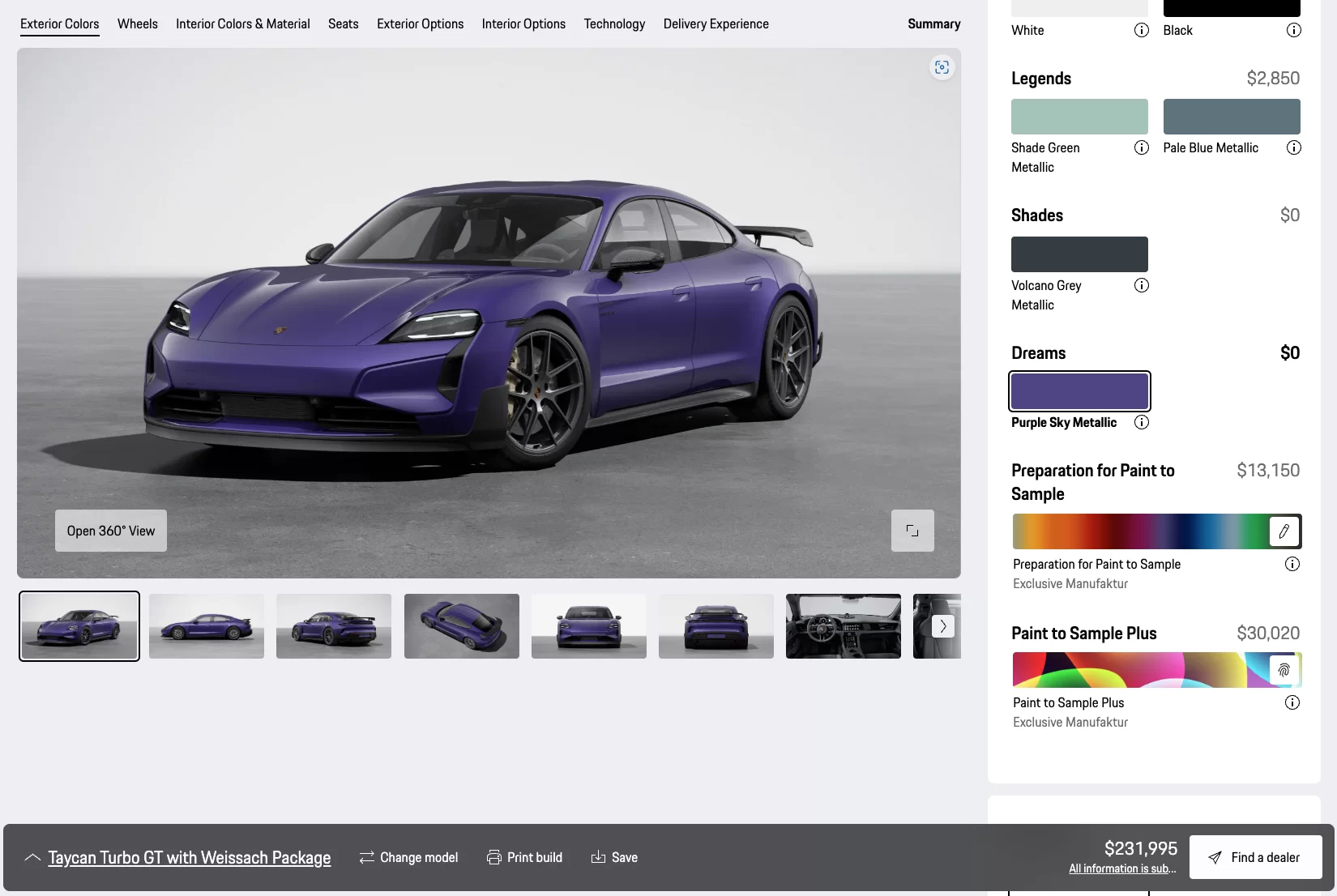Screen dimensions: 1337x896
Task: Select interior dashboard view thumbnail
Action: pos(844,626)
